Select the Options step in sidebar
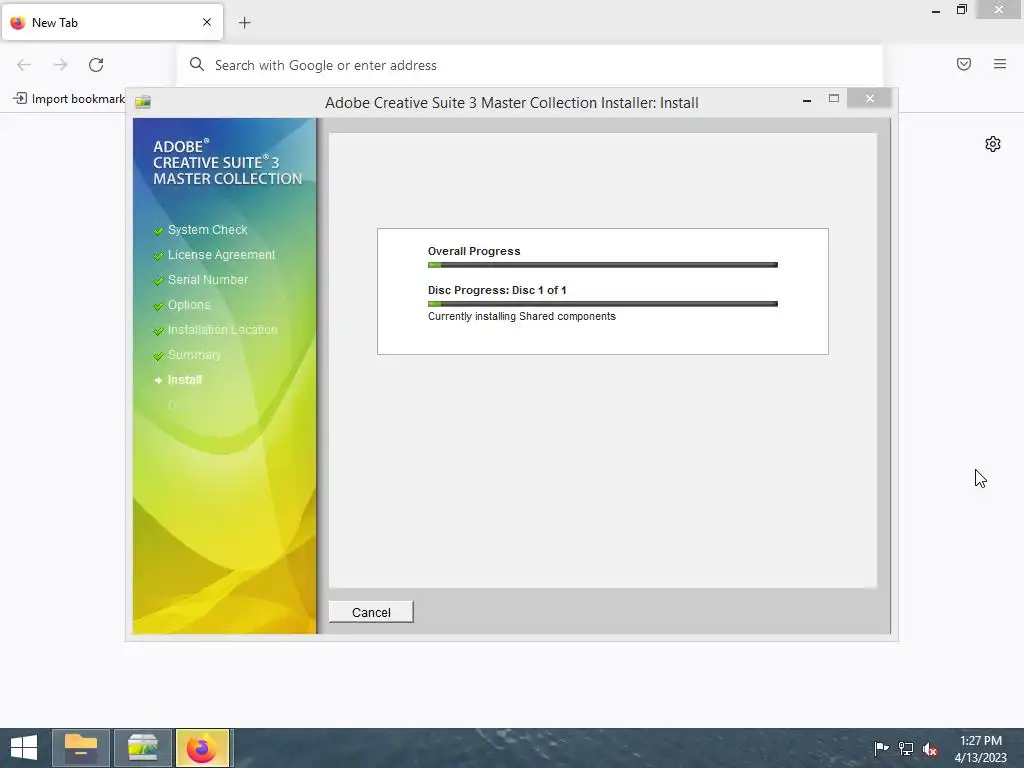The width and height of the screenshot is (1024, 768). tap(189, 305)
